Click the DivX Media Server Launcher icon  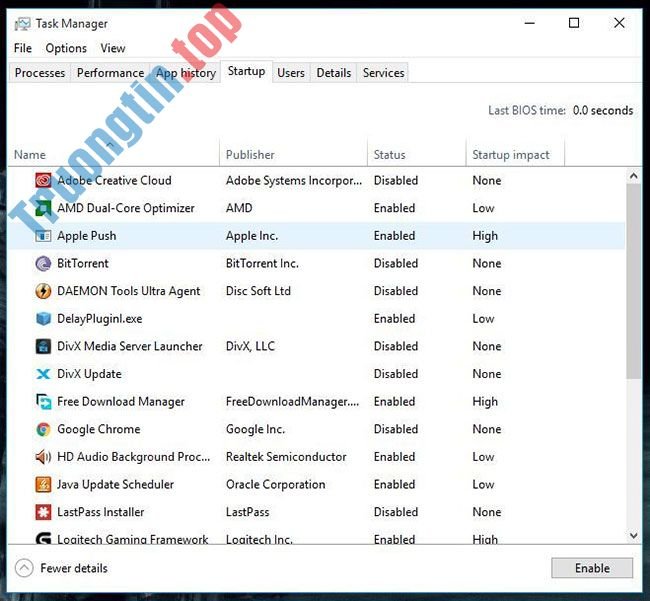(x=43, y=347)
